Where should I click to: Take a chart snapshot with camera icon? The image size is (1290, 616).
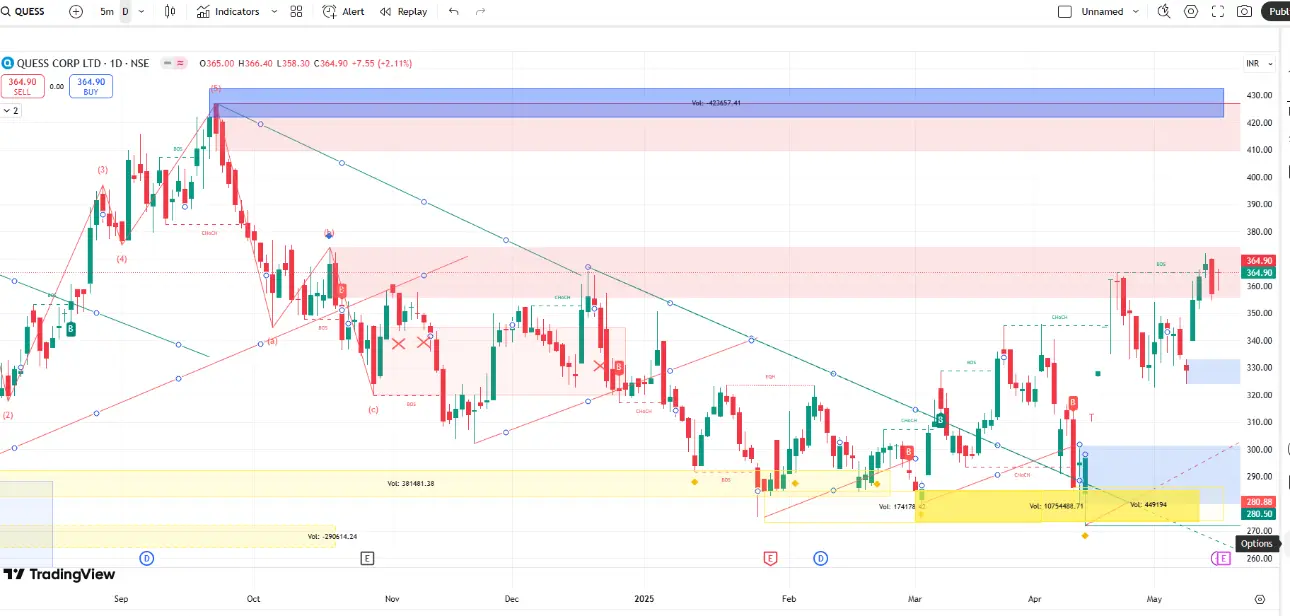click(1245, 12)
